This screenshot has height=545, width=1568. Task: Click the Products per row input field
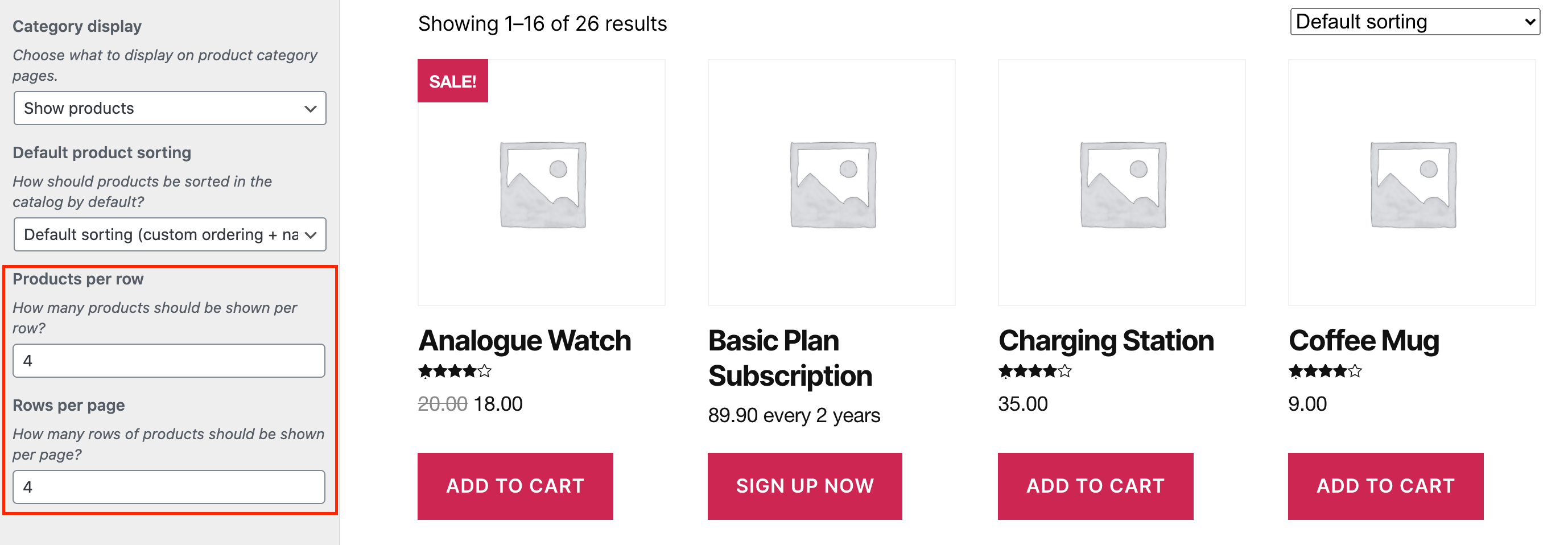click(168, 361)
